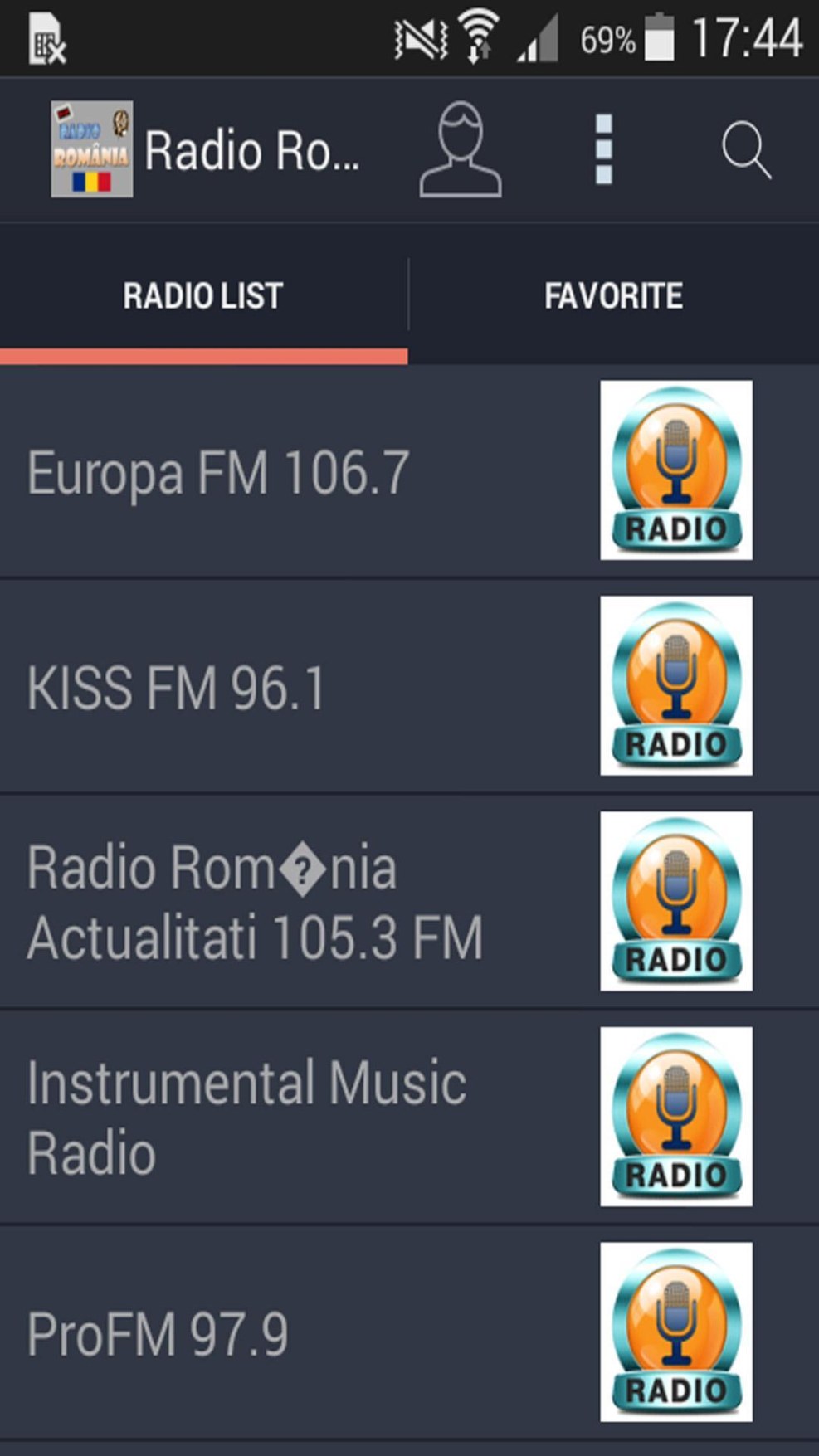This screenshot has height=1456, width=819.
Task: Open Radio Romania Actualitati 105.3 FM
Action: (409, 902)
